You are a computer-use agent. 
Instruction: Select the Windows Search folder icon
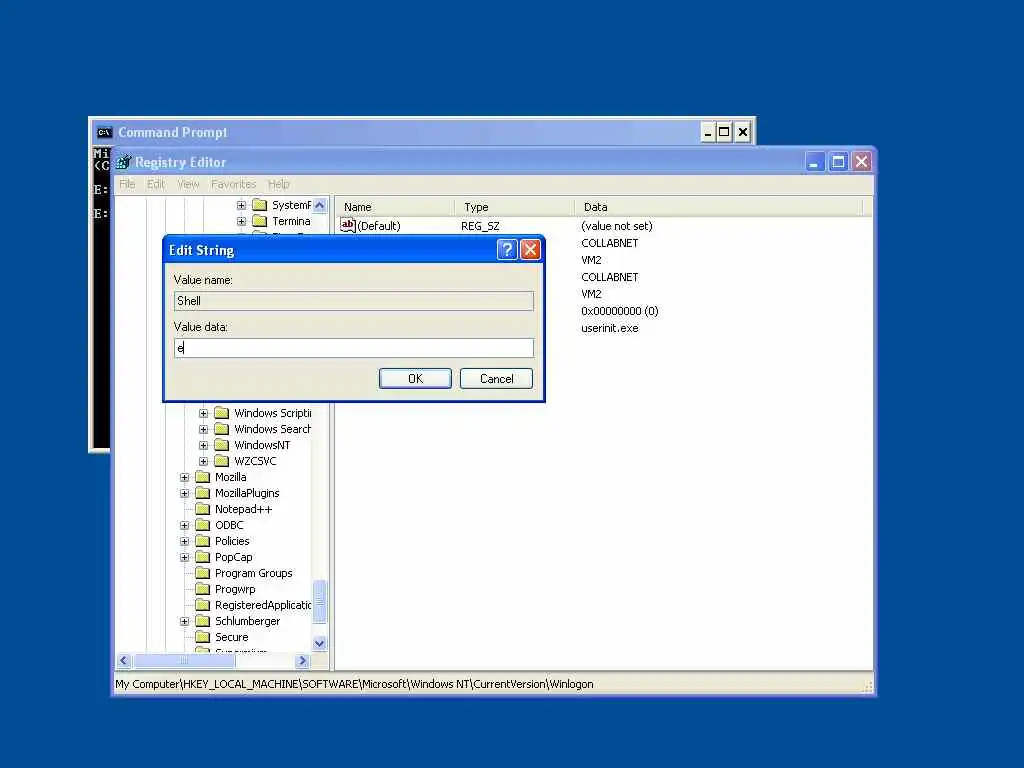(221, 429)
